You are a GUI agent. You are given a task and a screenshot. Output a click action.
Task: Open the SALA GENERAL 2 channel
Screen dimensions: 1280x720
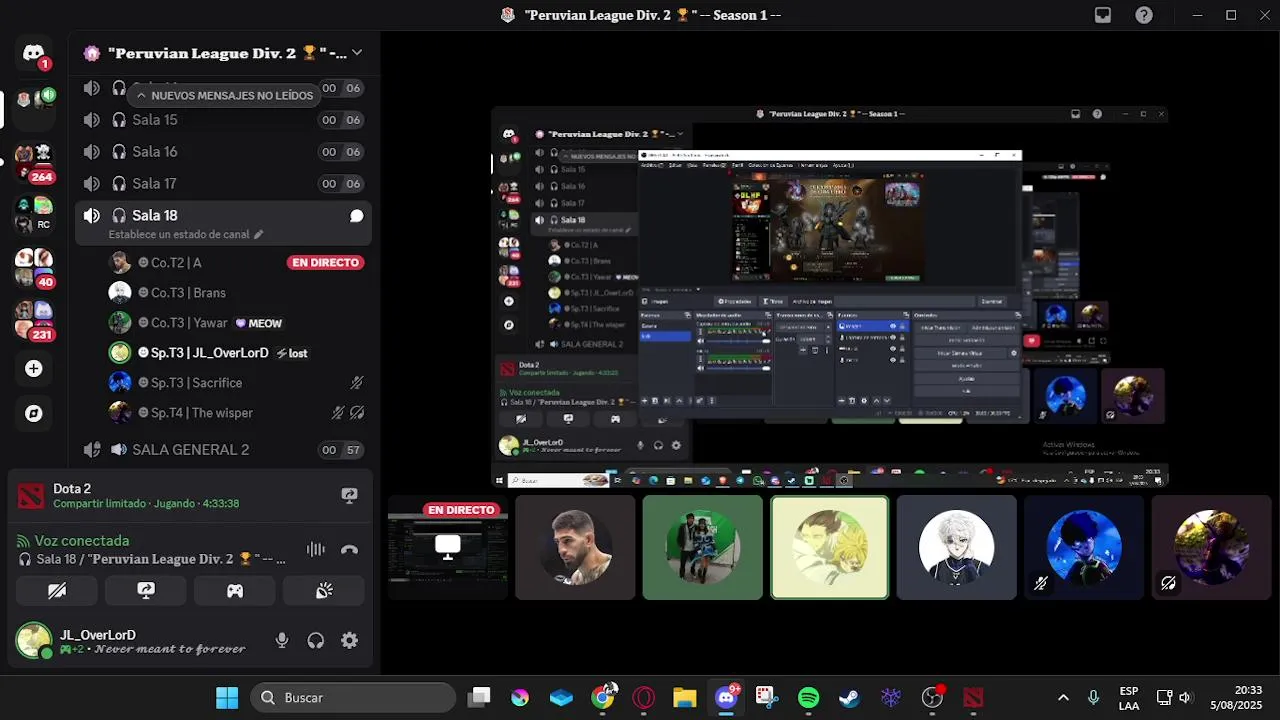pos(224,450)
